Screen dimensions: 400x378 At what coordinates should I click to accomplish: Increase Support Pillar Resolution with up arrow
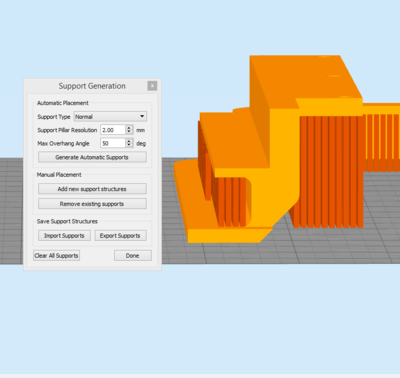coord(129,128)
